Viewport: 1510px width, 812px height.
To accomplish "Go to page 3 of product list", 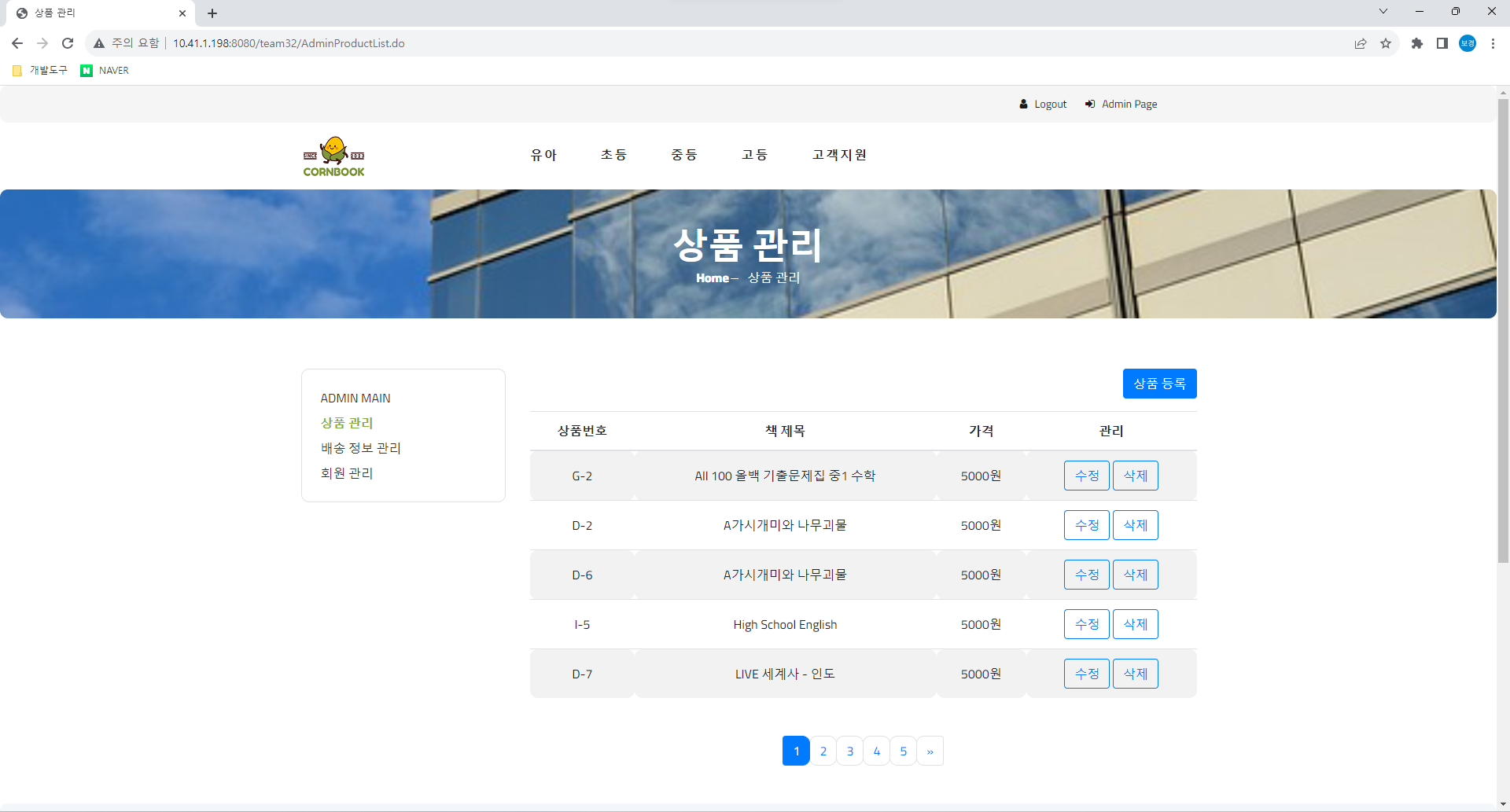I will pyautogui.click(x=850, y=751).
